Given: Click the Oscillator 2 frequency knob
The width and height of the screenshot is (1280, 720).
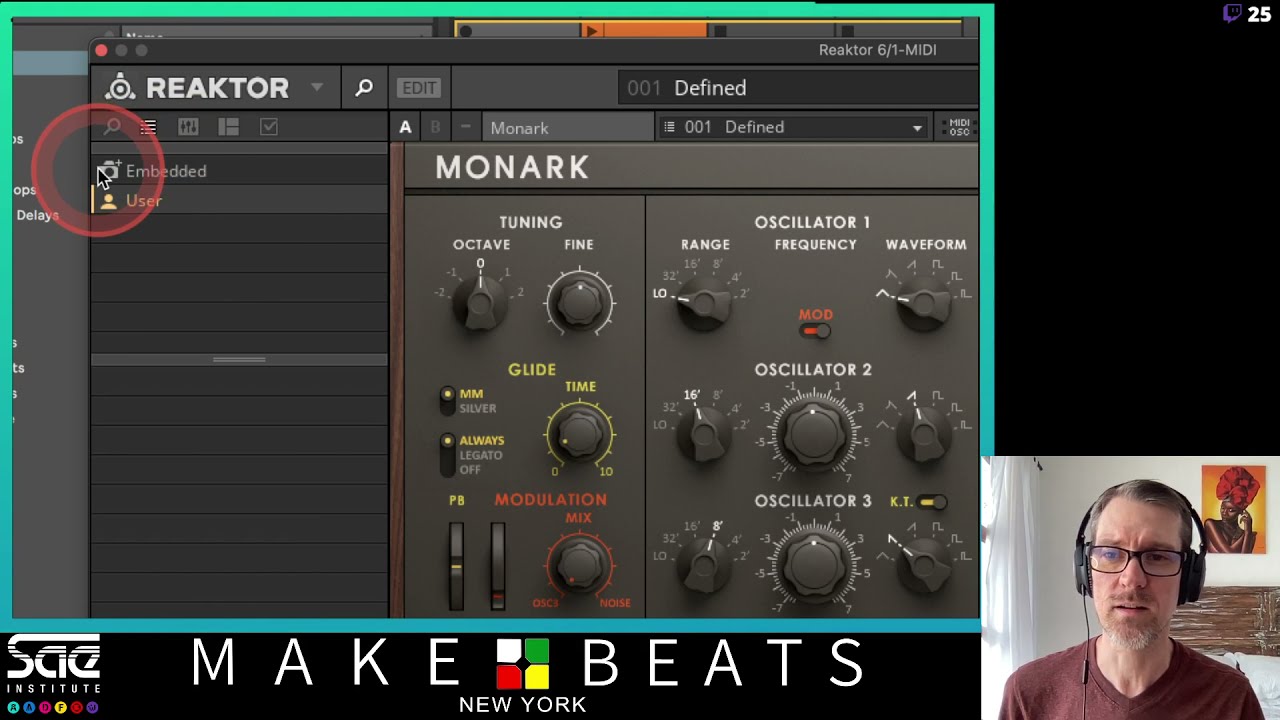Looking at the screenshot, I should 813,433.
